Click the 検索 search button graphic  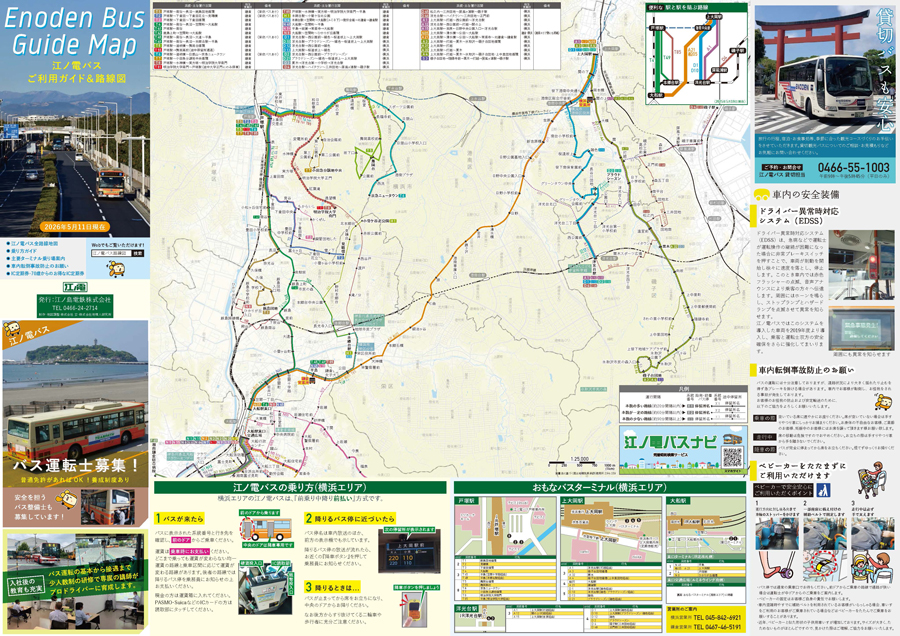[138, 253]
